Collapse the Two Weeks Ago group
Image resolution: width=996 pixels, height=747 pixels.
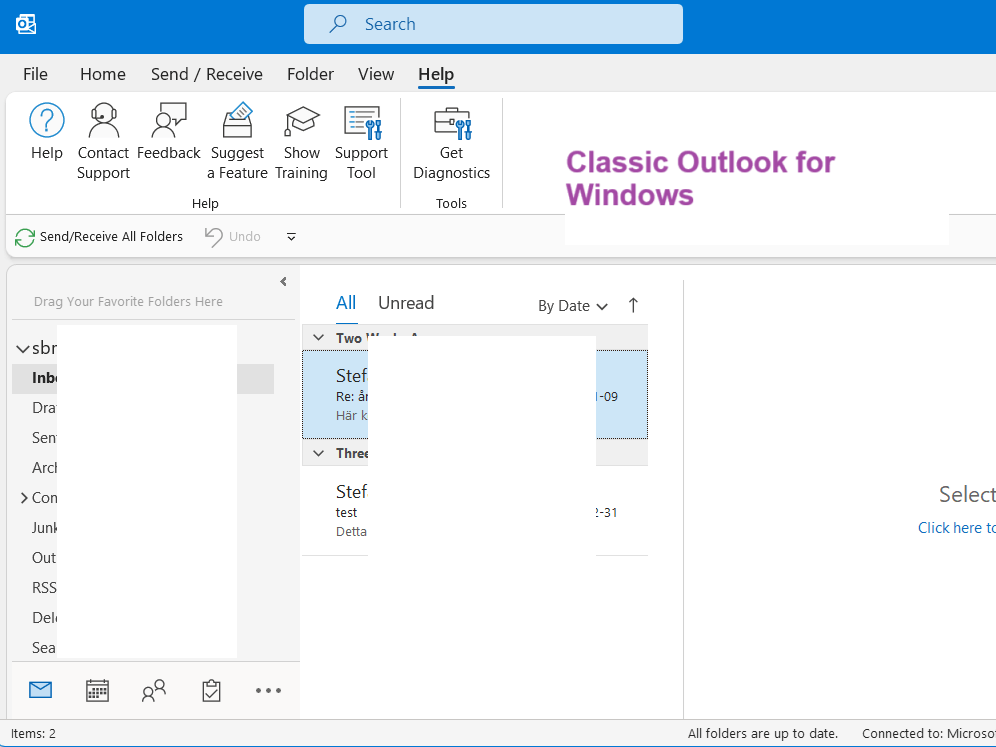(x=319, y=338)
